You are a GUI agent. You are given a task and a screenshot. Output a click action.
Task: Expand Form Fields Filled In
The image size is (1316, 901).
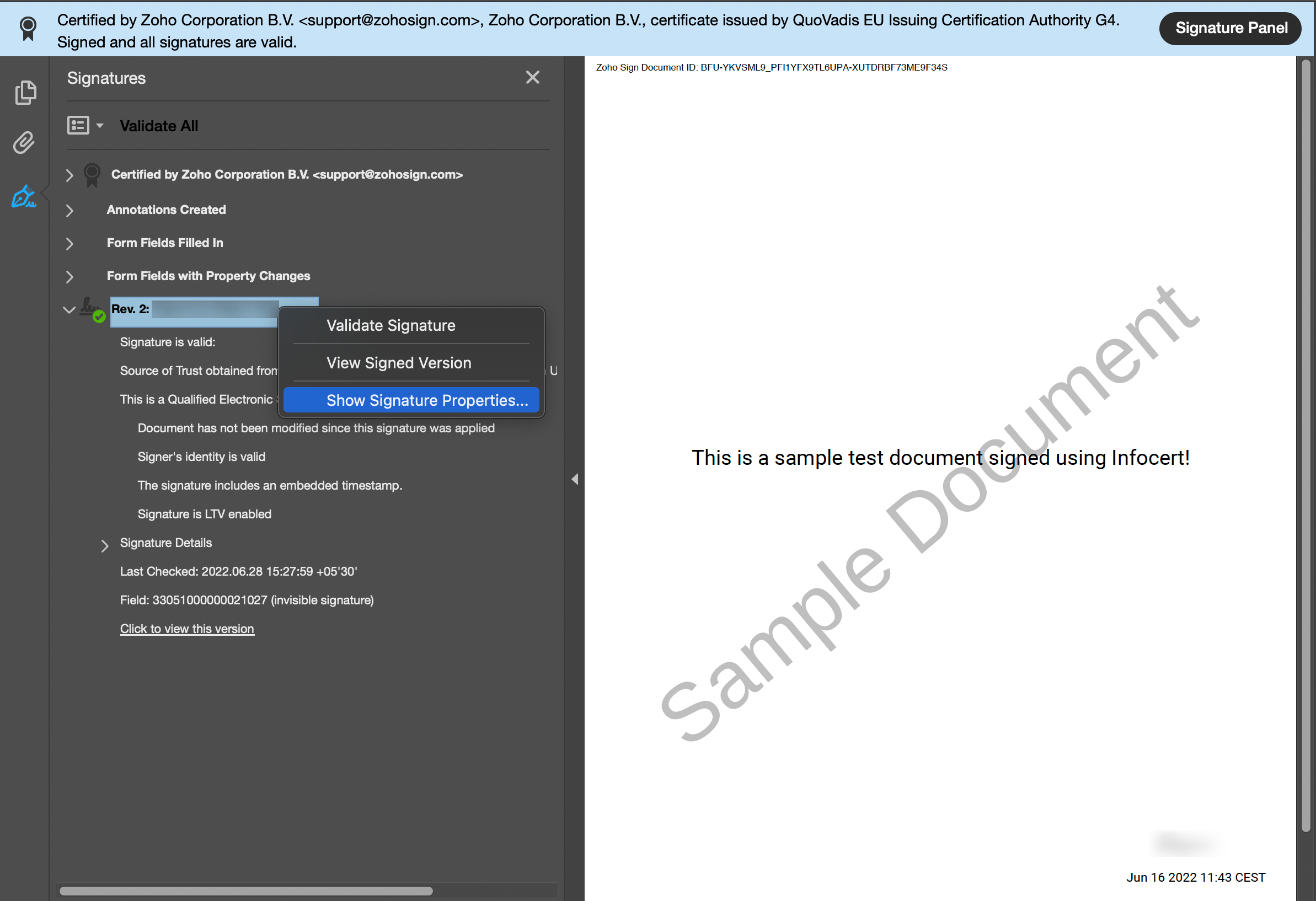[69, 243]
